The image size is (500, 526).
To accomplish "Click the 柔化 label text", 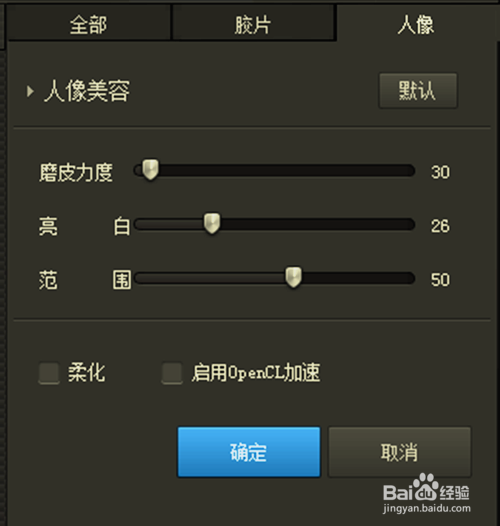I will (87, 372).
